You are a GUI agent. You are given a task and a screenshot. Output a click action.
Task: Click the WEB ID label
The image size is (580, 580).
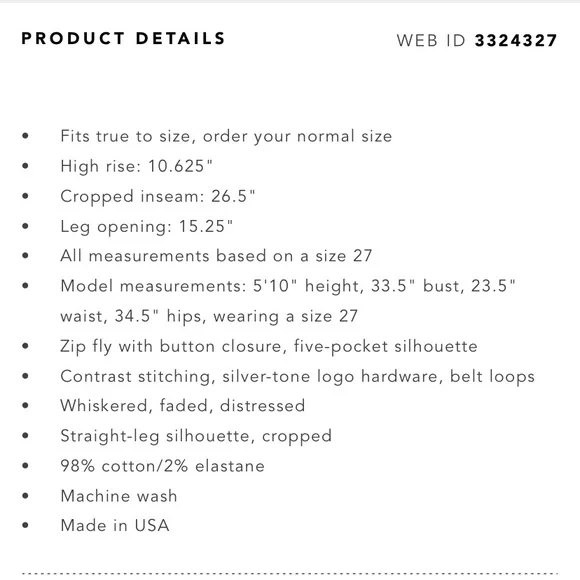[431, 40]
